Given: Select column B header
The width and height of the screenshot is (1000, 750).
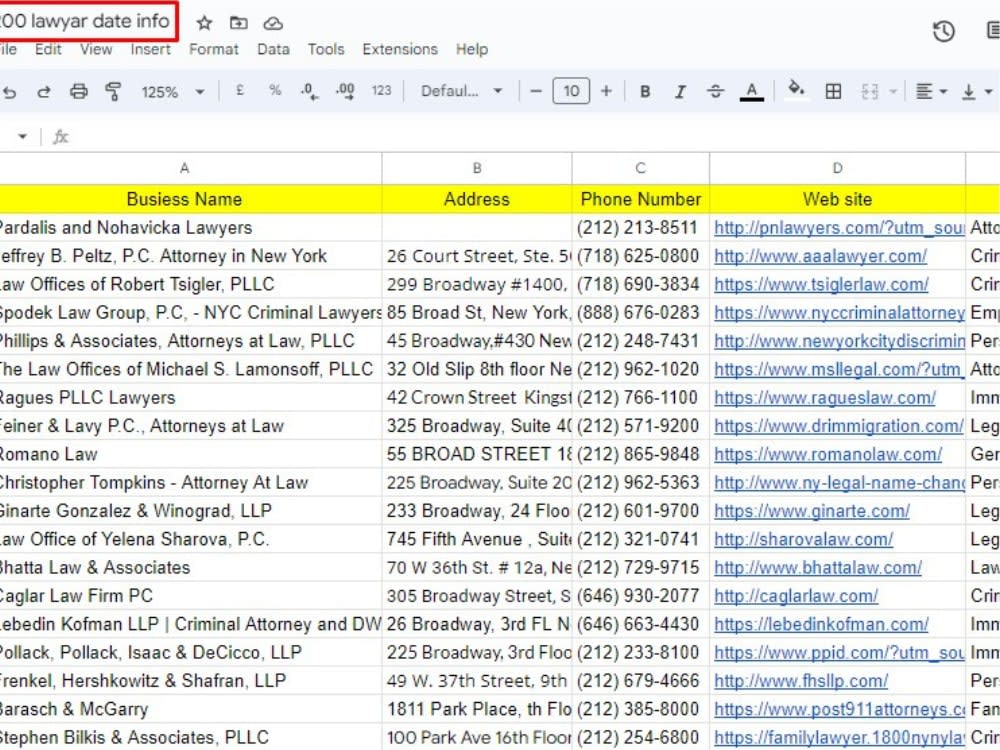Looking at the screenshot, I should [x=476, y=168].
